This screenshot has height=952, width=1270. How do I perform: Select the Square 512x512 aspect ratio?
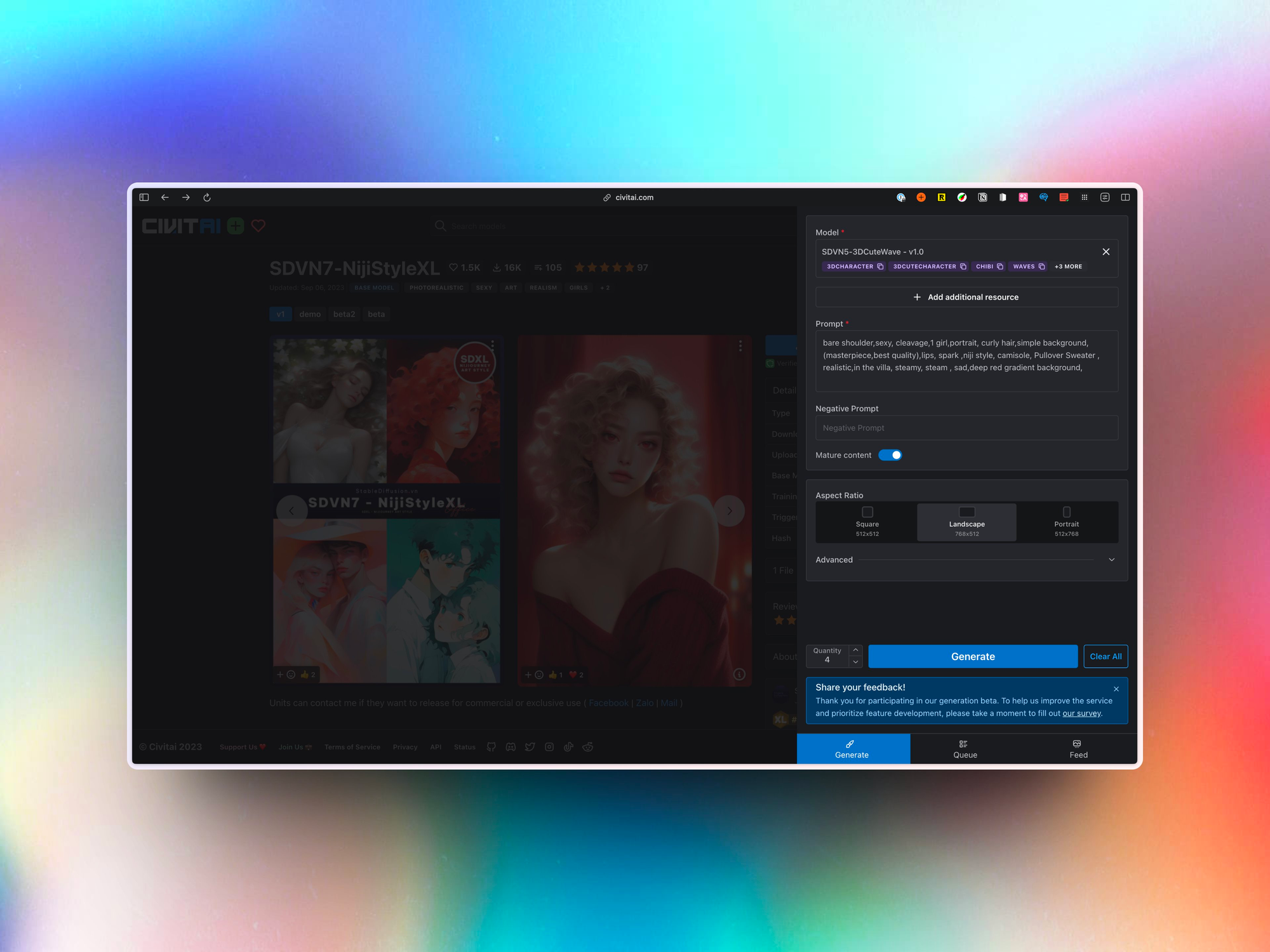click(x=867, y=522)
